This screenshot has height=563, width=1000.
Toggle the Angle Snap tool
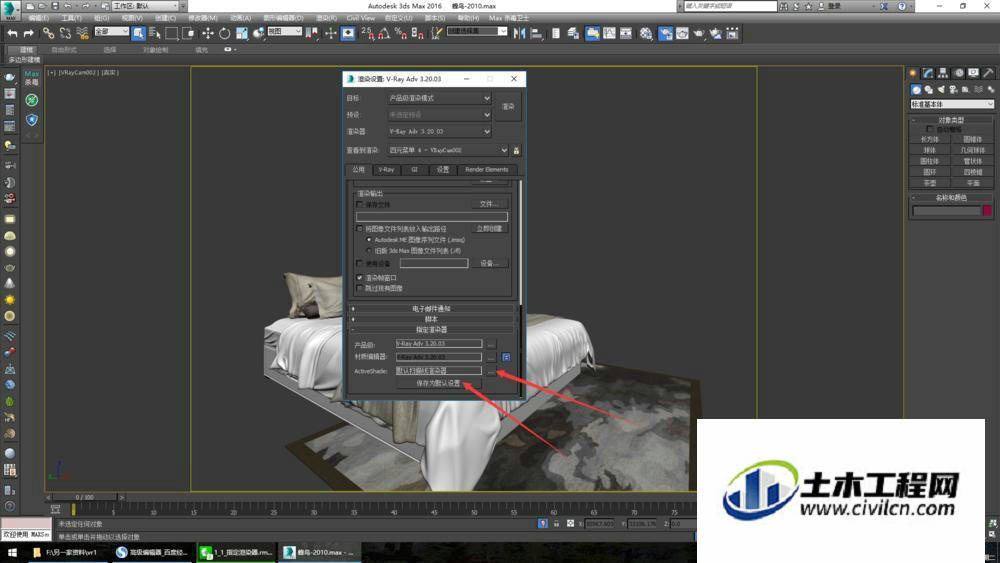click(384, 33)
